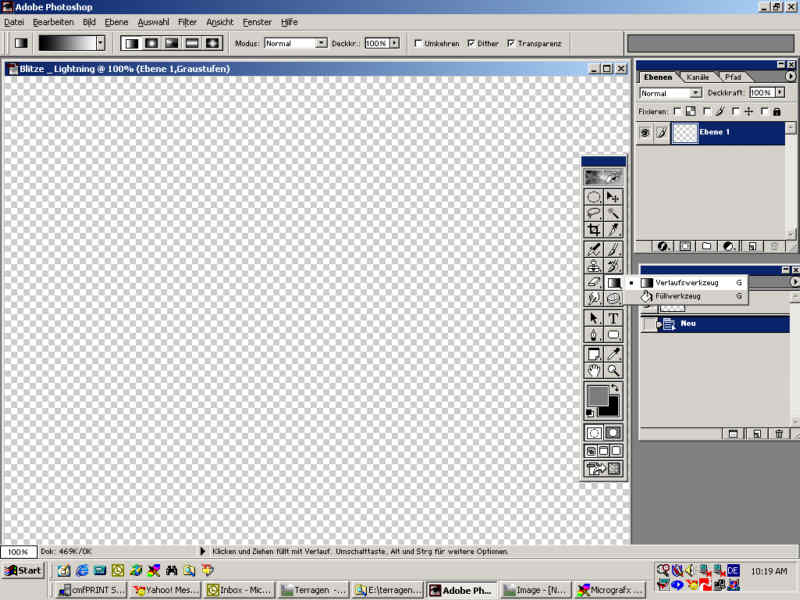Click the new layer icon in Ebenen panel
The width and height of the screenshot is (800, 600).
(751, 245)
